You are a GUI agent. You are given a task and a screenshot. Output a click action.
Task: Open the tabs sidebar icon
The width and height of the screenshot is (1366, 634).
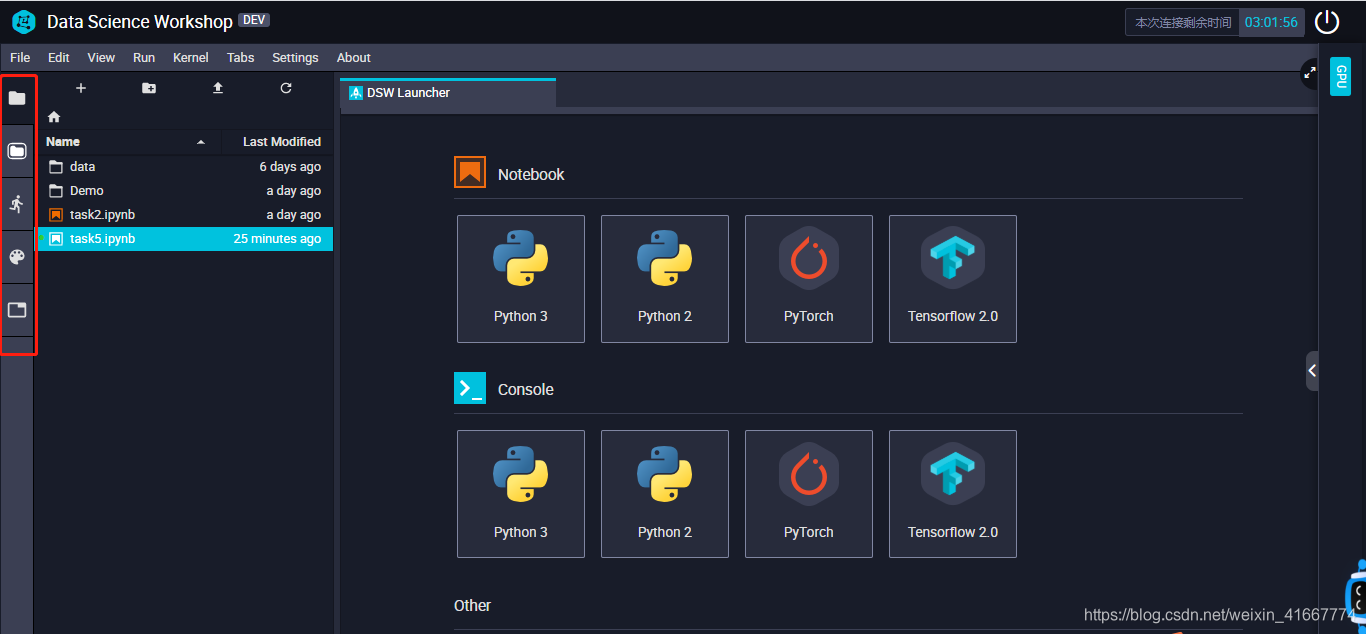tap(17, 310)
